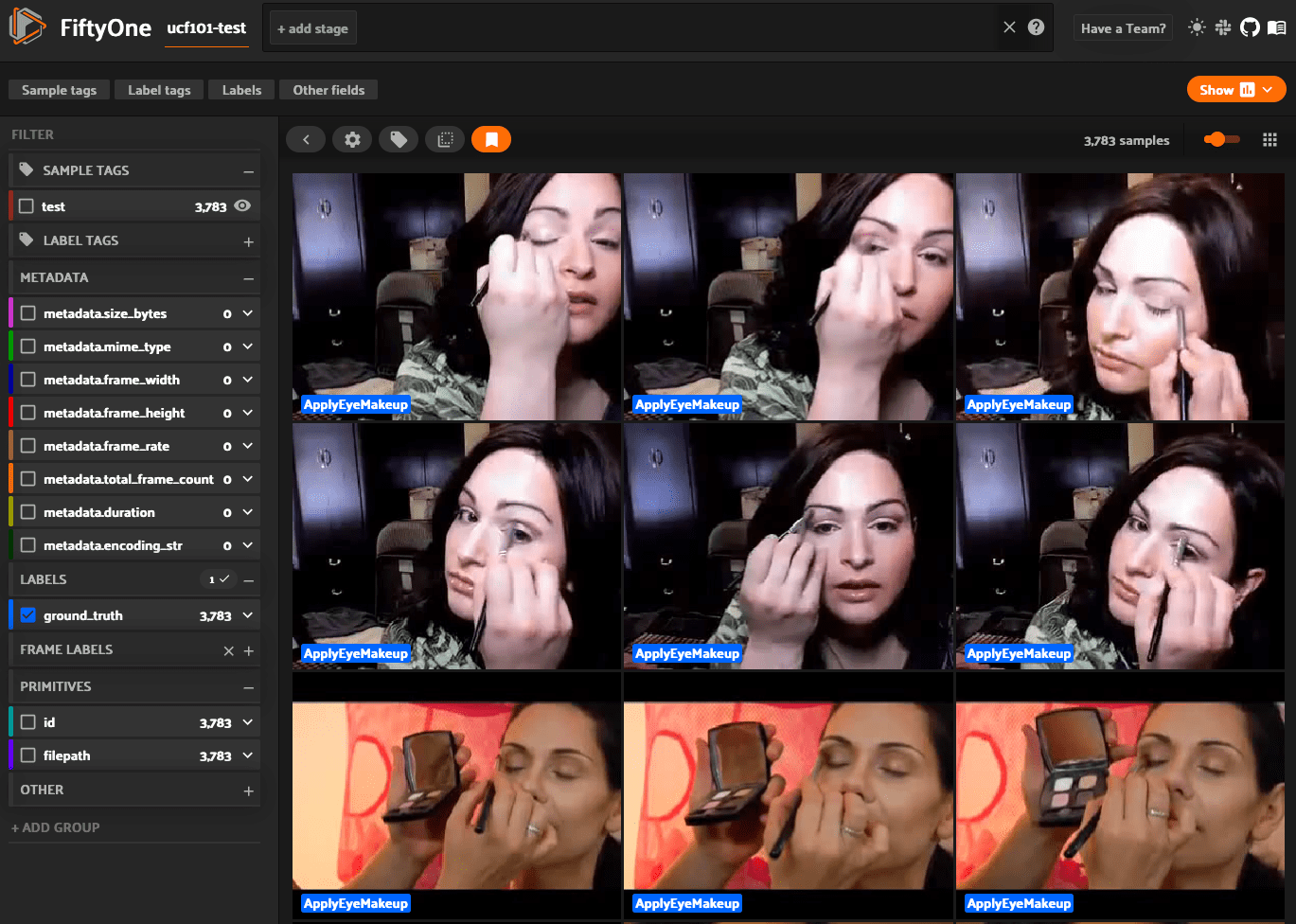Enable metadata.mime_type checkbox
The width and height of the screenshot is (1296, 924).
tap(28, 346)
